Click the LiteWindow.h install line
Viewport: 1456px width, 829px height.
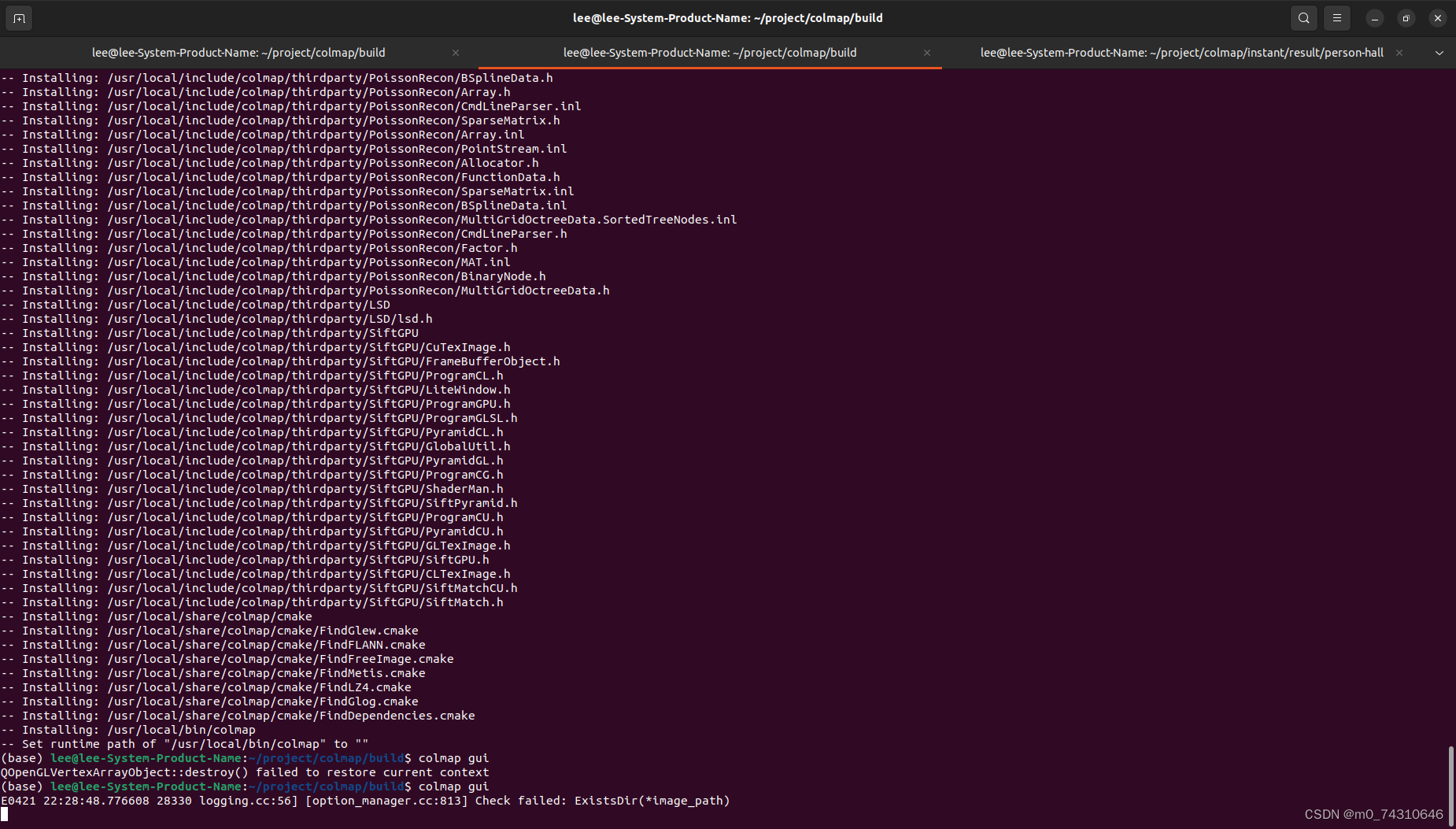(256, 390)
